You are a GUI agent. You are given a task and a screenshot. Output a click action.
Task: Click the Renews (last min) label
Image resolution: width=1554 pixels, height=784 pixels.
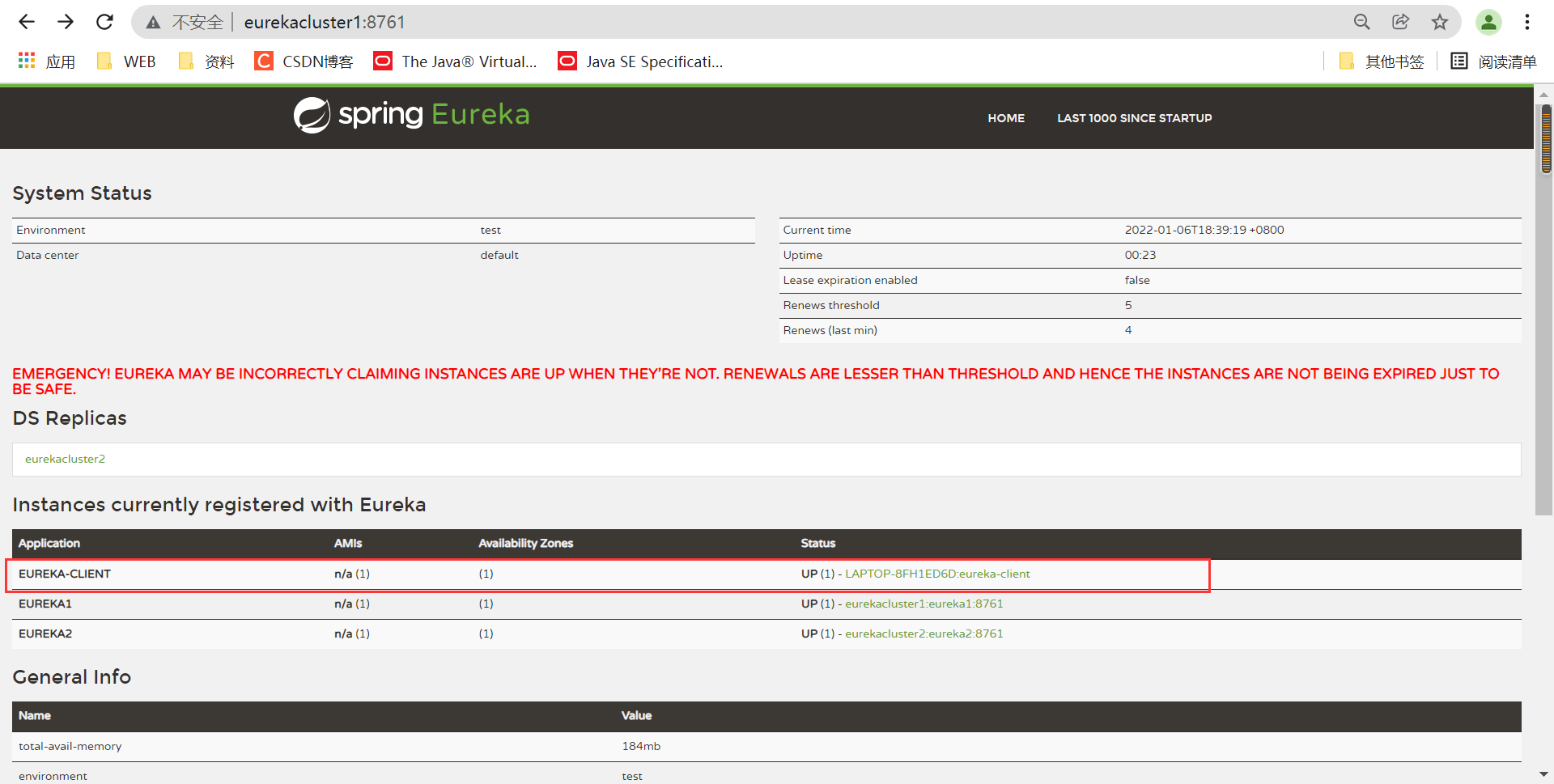(x=830, y=330)
